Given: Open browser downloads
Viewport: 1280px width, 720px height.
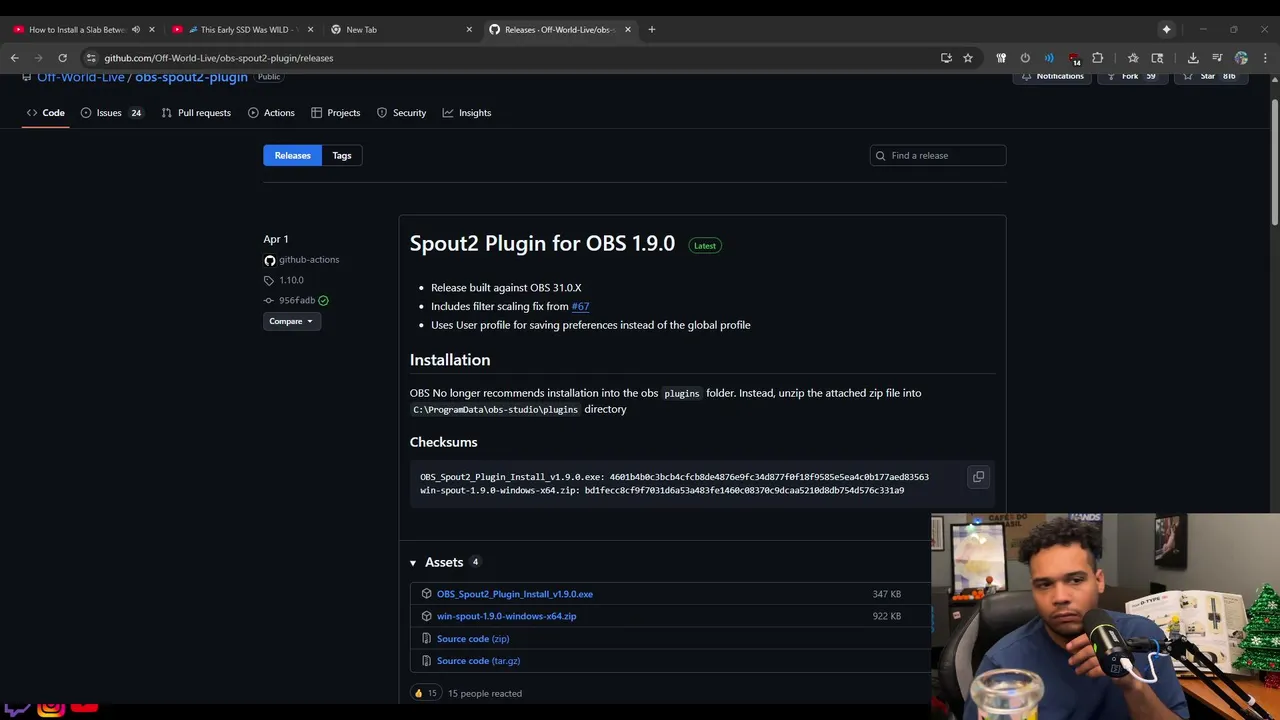Looking at the screenshot, I should (x=1193, y=58).
